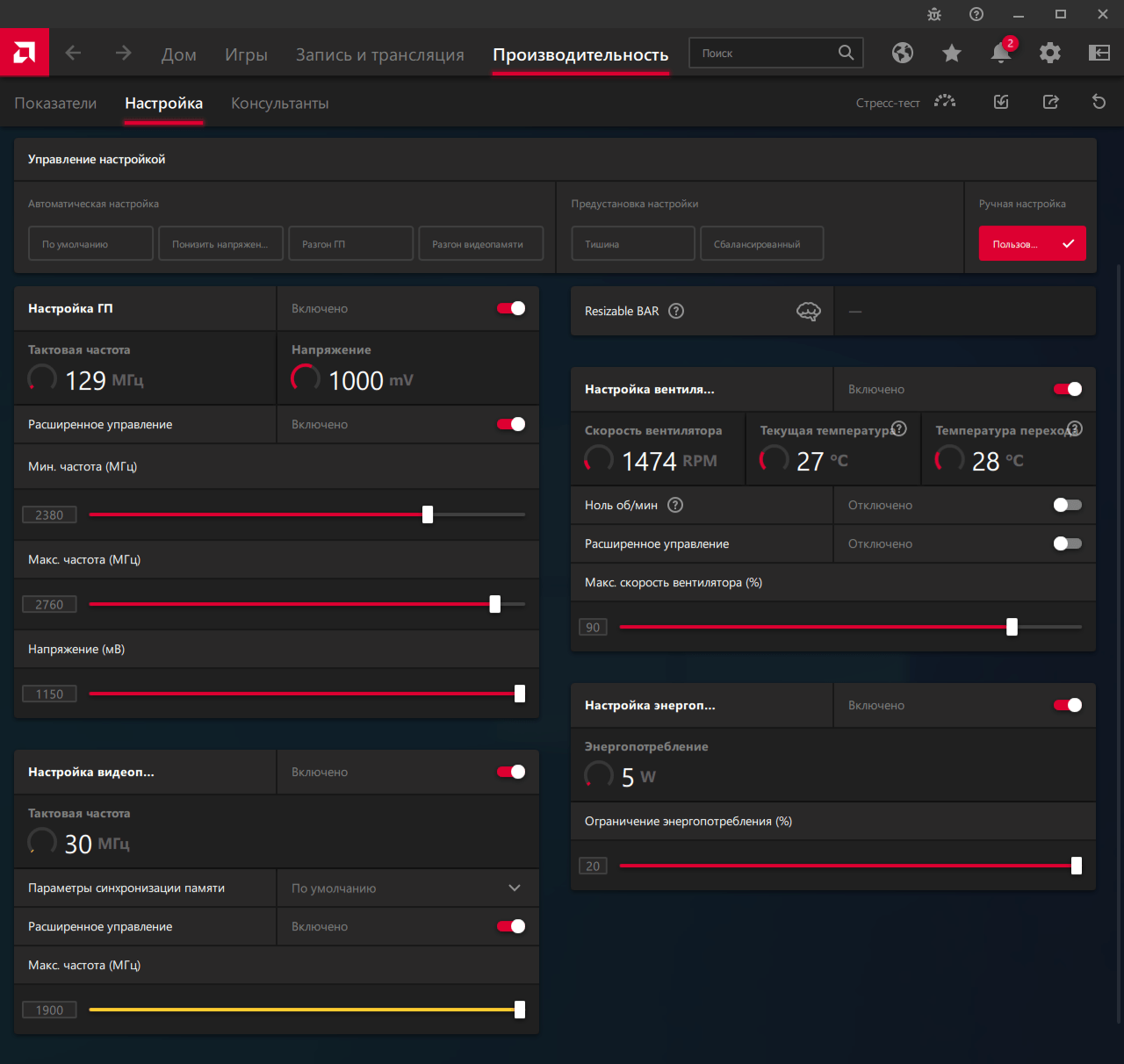This screenshot has width=1124, height=1064.
Task: Enable fan Расширенное управление toggle
Action: [x=1067, y=543]
